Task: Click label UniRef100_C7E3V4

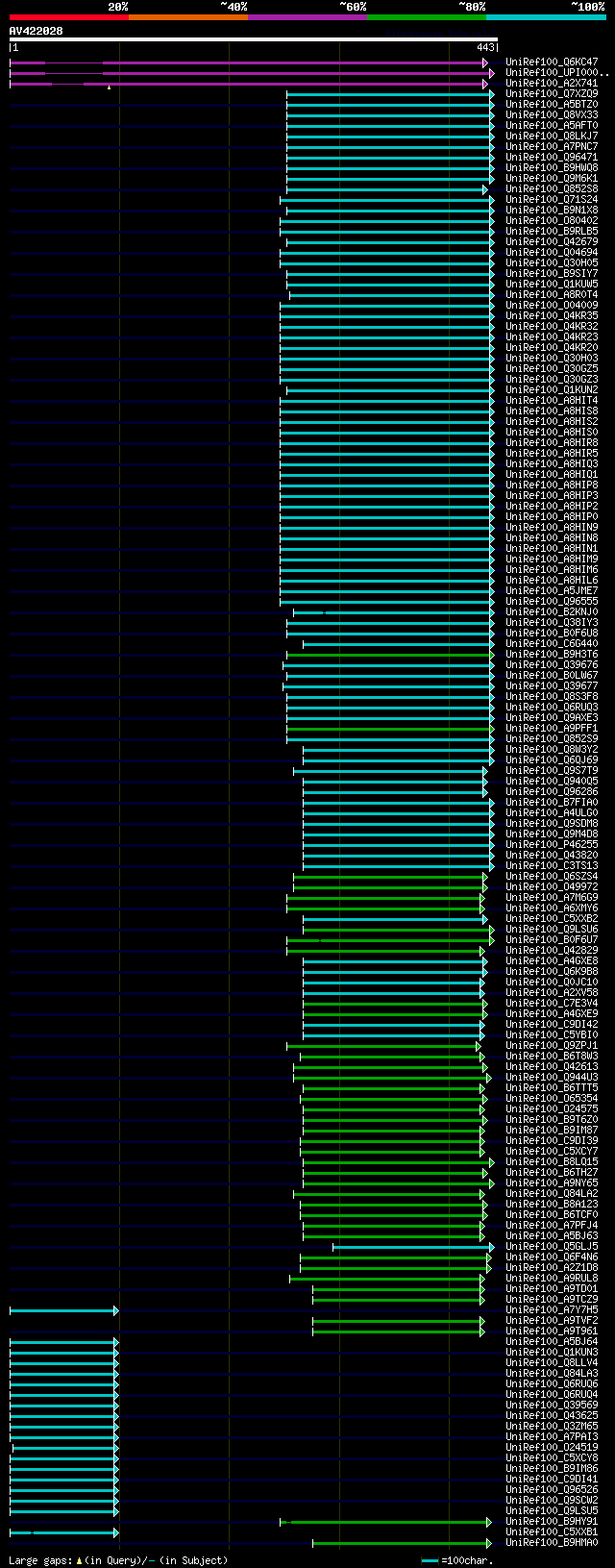Action: [552, 1004]
